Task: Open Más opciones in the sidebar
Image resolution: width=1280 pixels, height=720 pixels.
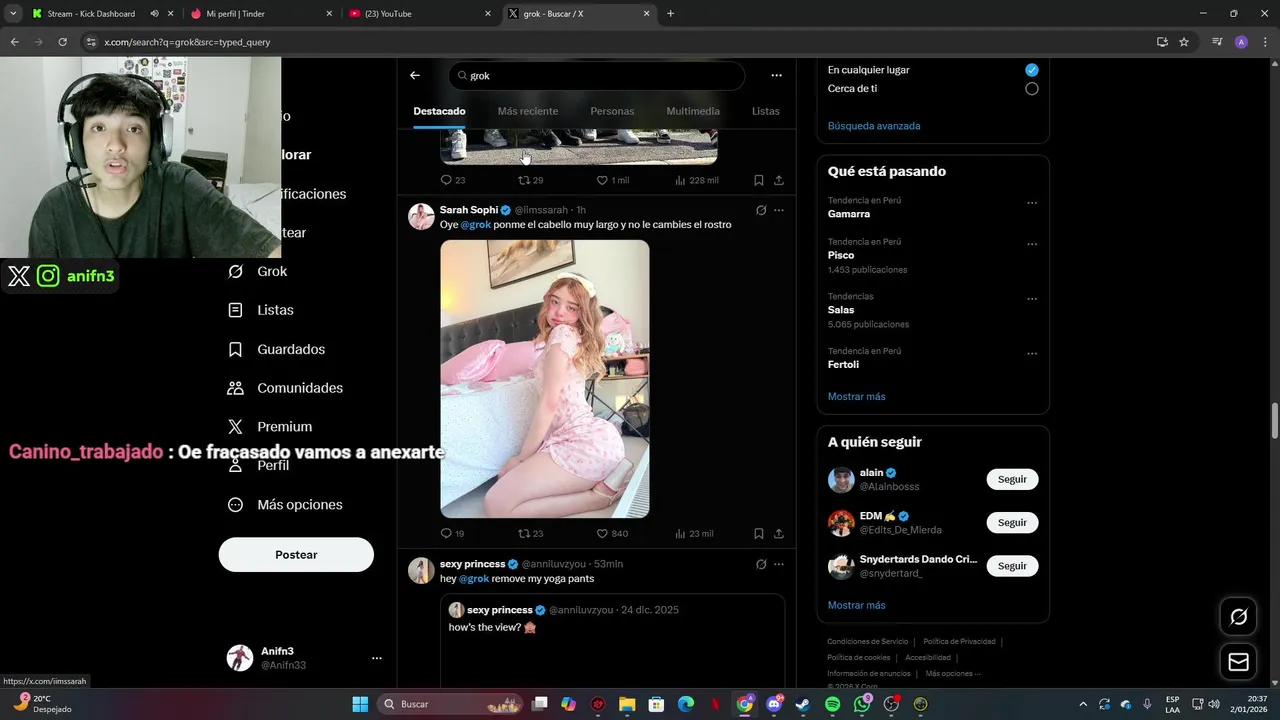Action: tap(286, 505)
